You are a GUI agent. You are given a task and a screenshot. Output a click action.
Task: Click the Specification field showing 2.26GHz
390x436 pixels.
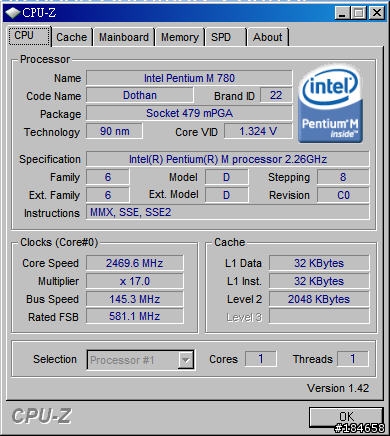(228, 159)
